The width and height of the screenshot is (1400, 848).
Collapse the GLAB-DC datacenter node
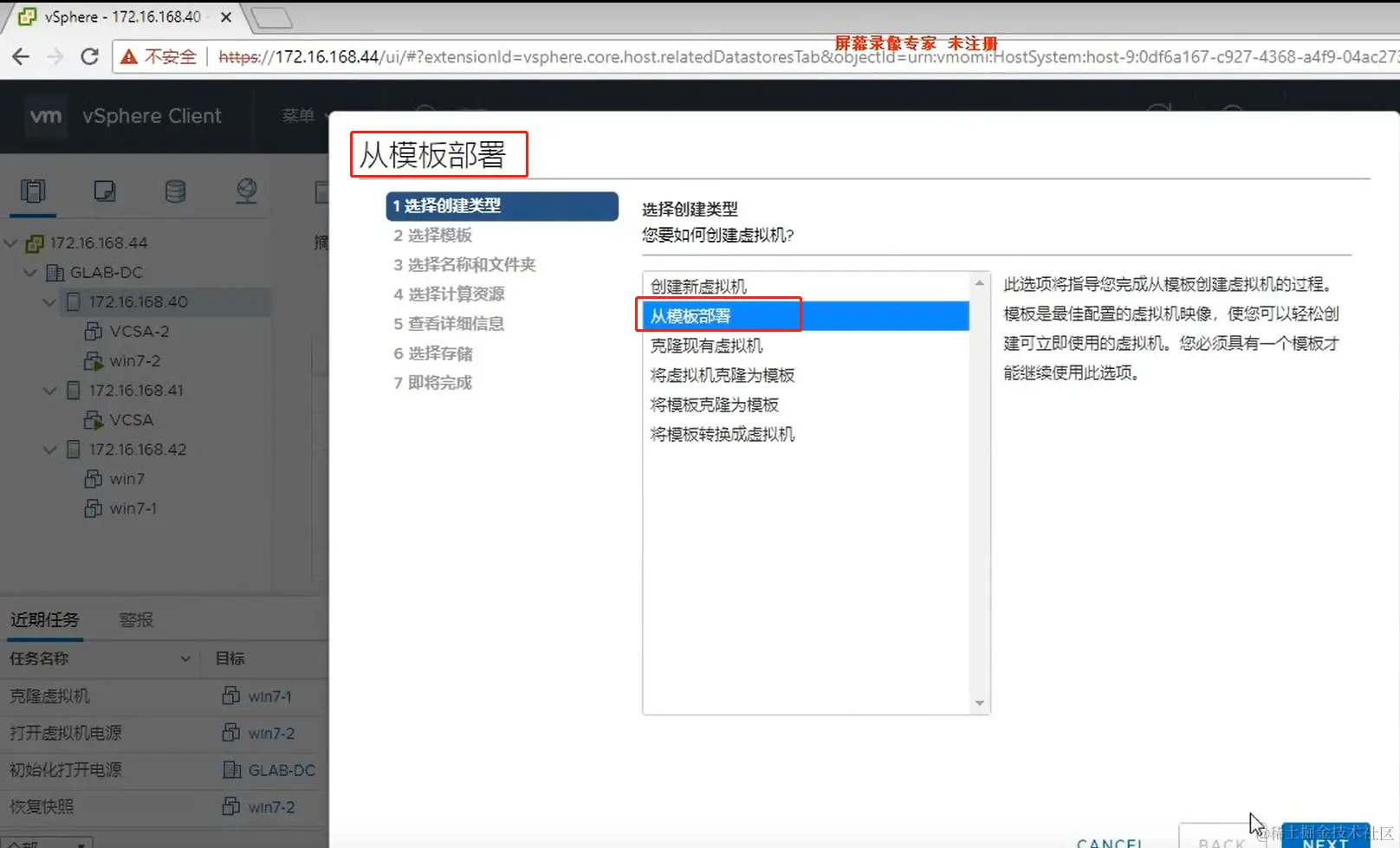click(x=30, y=273)
